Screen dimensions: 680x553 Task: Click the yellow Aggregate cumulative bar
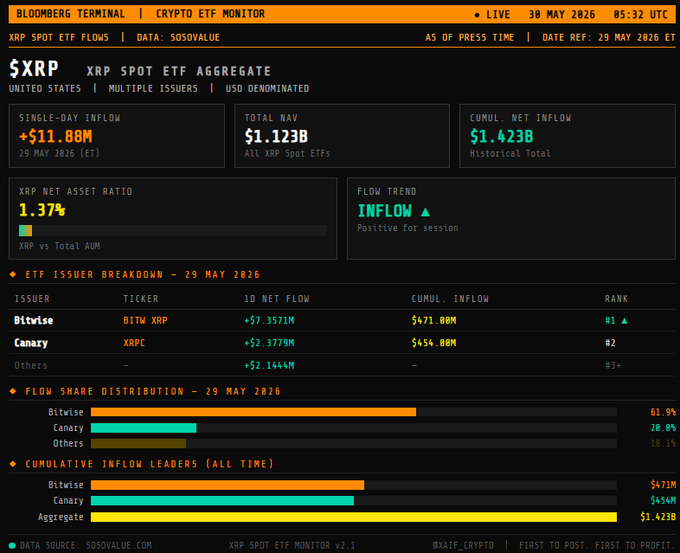[353, 517]
